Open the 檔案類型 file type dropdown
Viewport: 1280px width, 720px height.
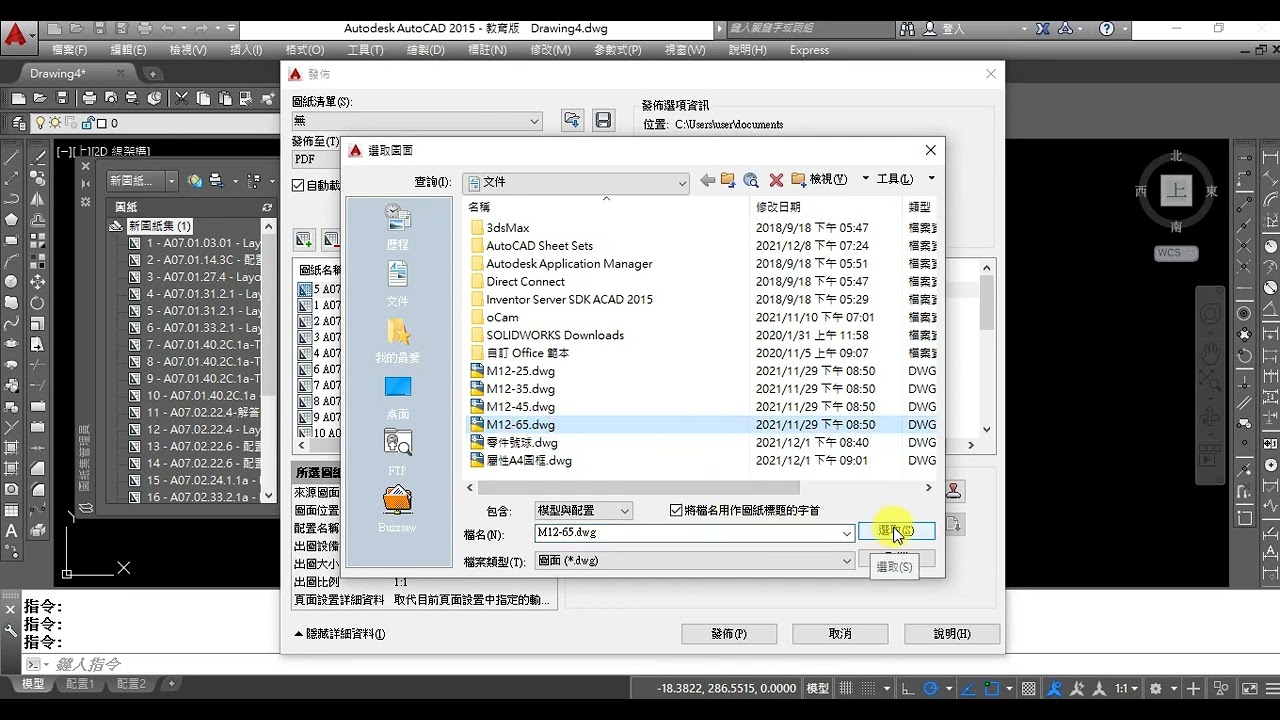(x=847, y=561)
